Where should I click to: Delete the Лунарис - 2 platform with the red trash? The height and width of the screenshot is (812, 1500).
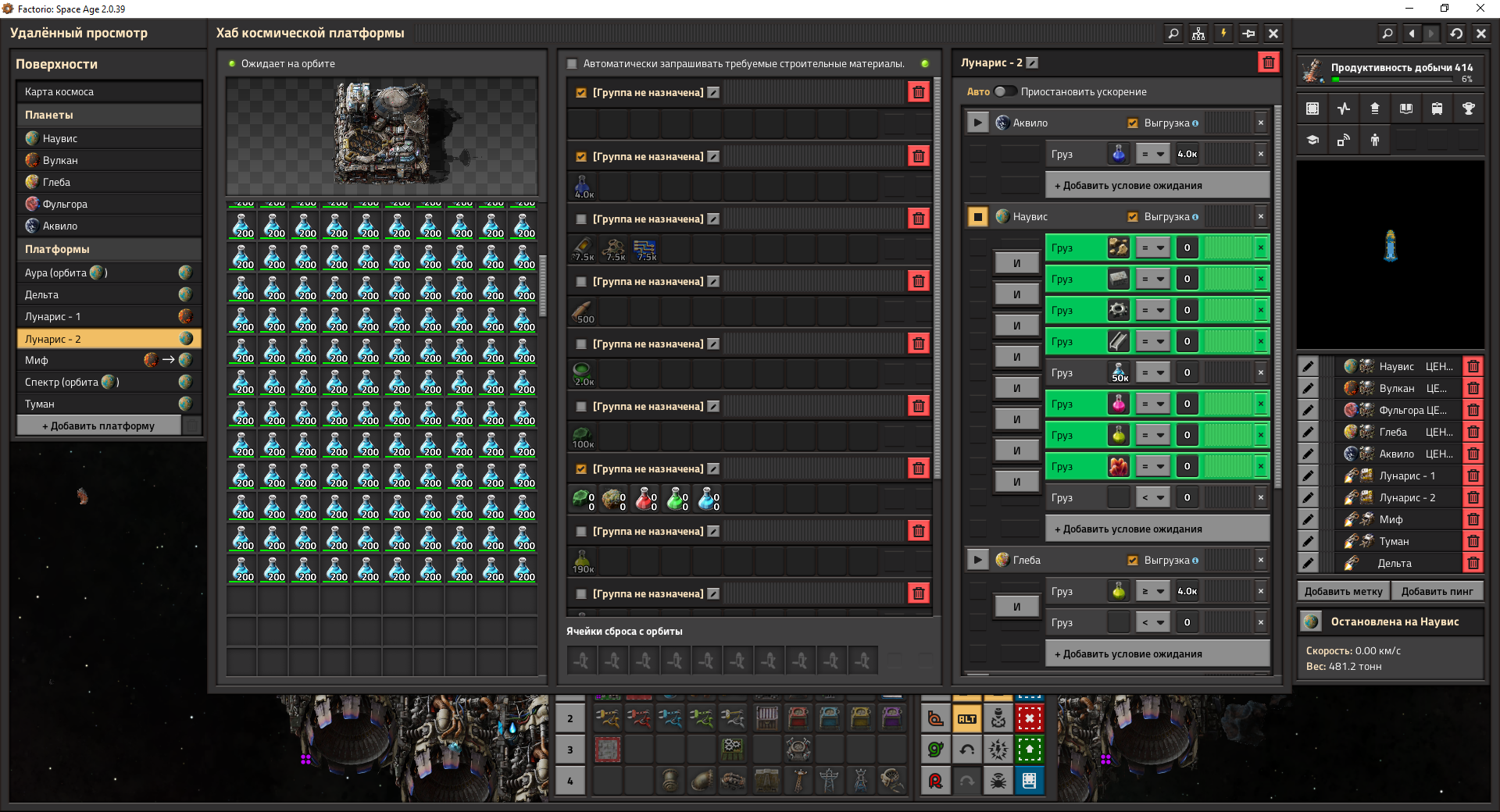[1269, 62]
